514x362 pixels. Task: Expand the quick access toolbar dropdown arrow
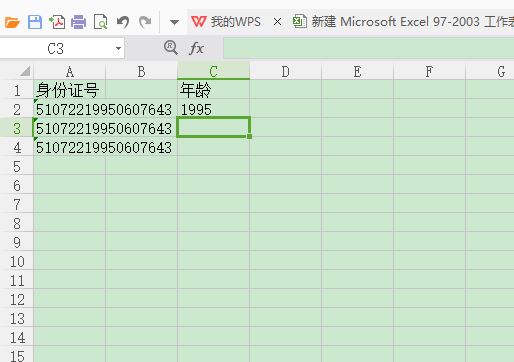(x=174, y=23)
